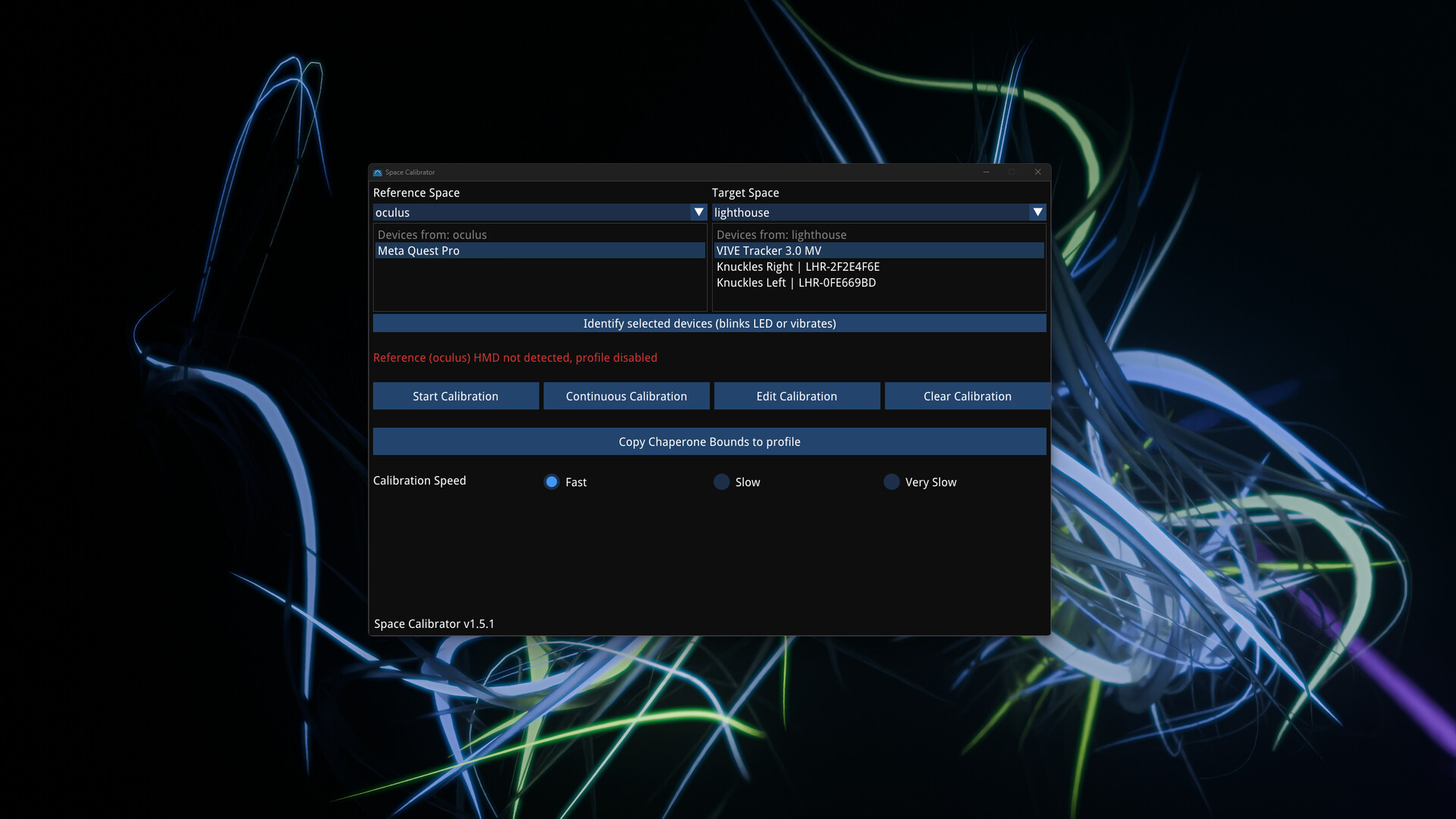This screenshot has width=1456, height=819.
Task: Select the Slow calibration speed
Action: (x=721, y=482)
